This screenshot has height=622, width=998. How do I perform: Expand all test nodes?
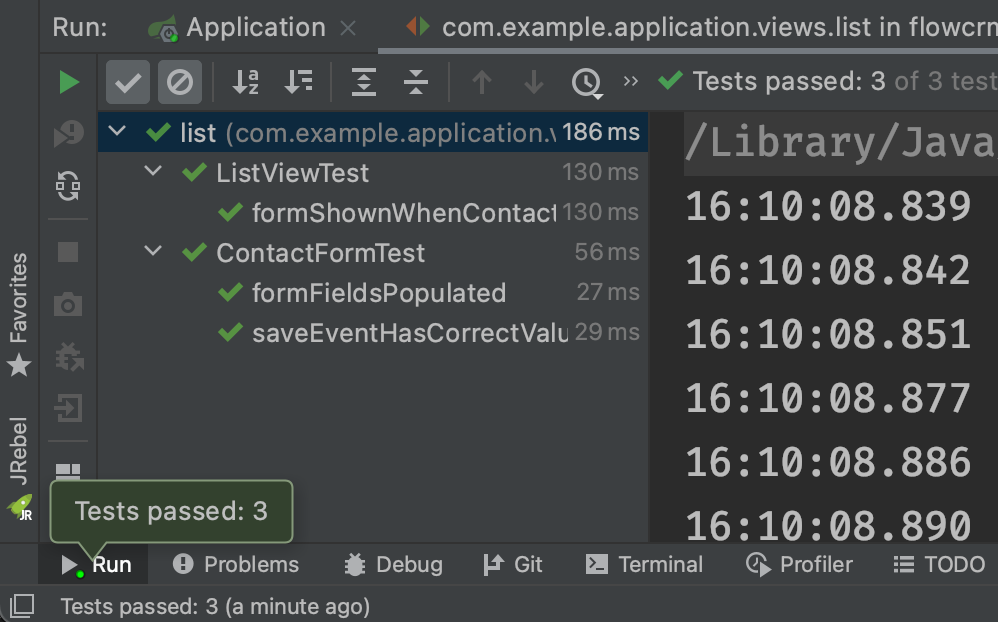point(364,82)
